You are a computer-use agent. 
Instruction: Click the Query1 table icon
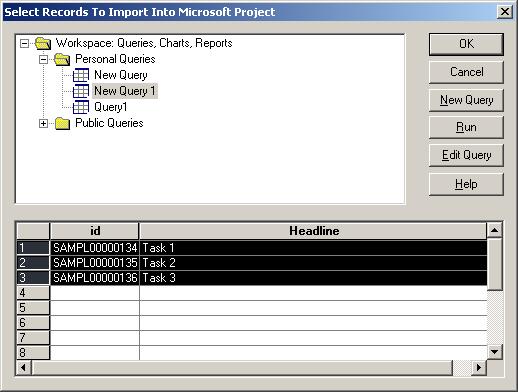pos(81,107)
